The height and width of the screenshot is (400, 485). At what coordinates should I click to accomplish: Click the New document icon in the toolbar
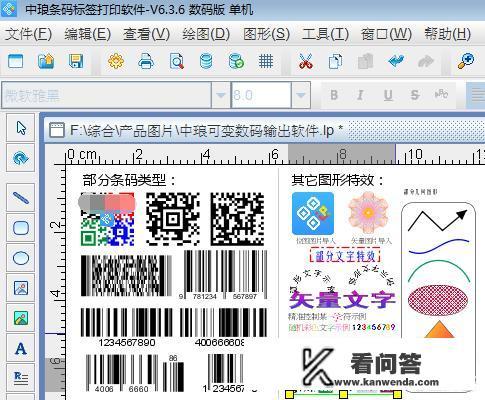point(15,61)
